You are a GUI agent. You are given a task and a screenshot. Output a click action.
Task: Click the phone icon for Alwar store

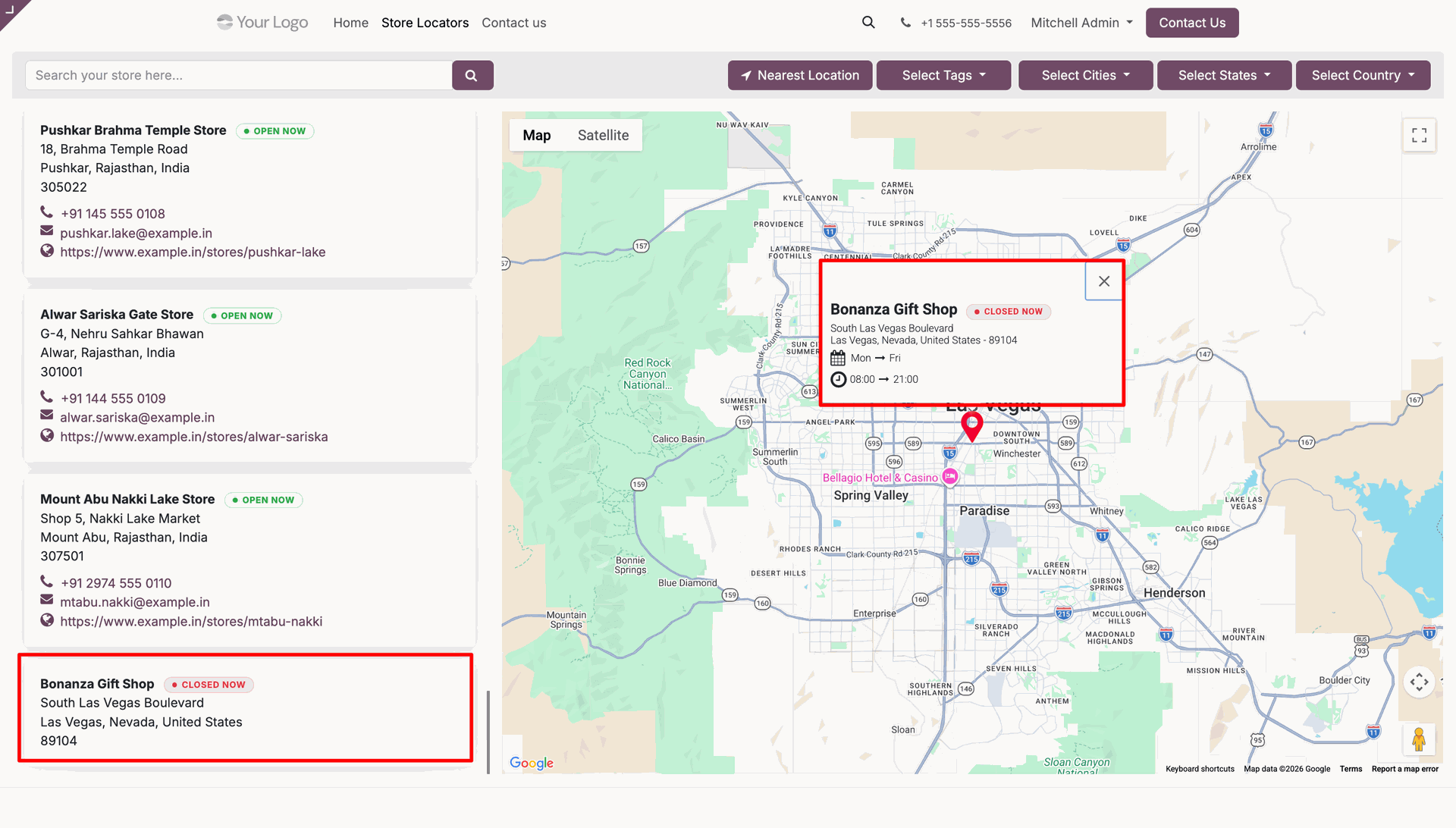click(x=47, y=397)
